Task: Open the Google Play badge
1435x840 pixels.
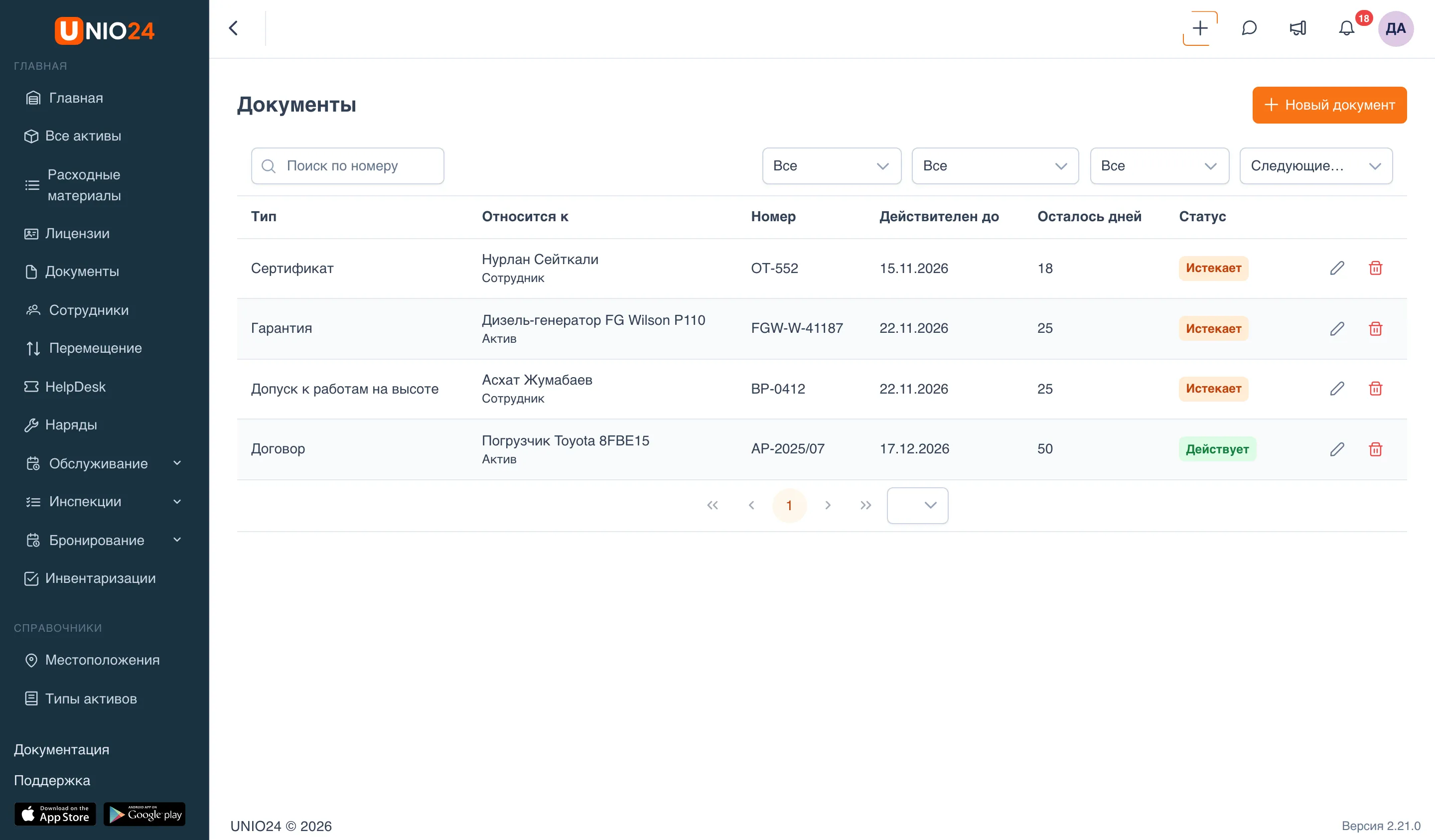Action: [144, 815]
